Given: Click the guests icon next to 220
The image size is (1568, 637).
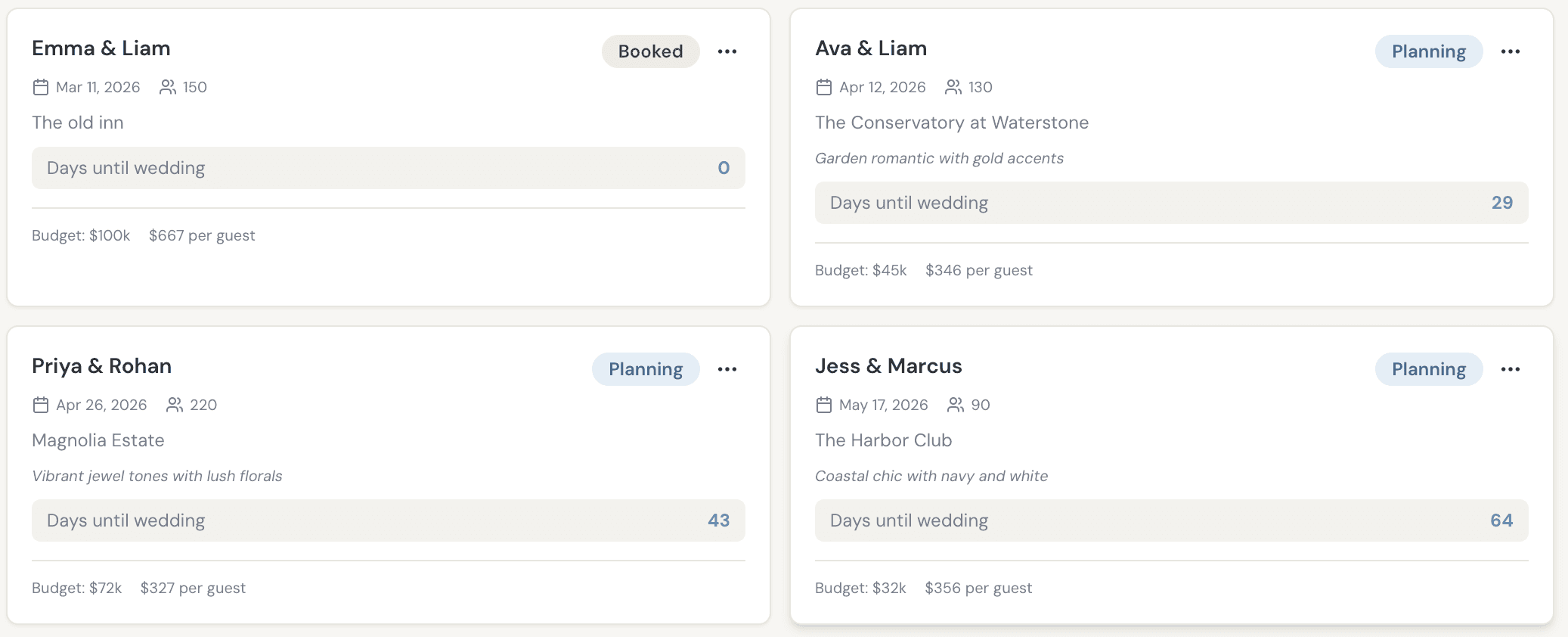Looking at the screenshot, I should (175, 405).
